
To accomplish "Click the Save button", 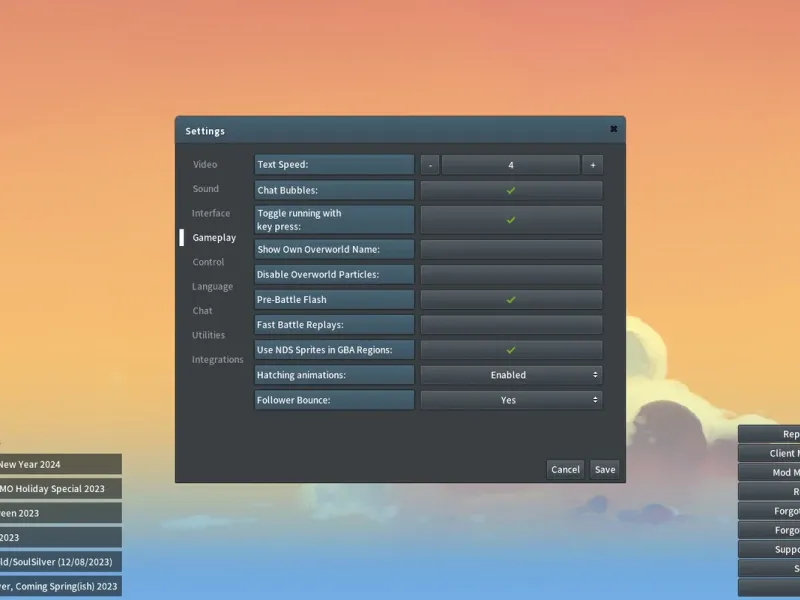I will [x=605, y=469].
